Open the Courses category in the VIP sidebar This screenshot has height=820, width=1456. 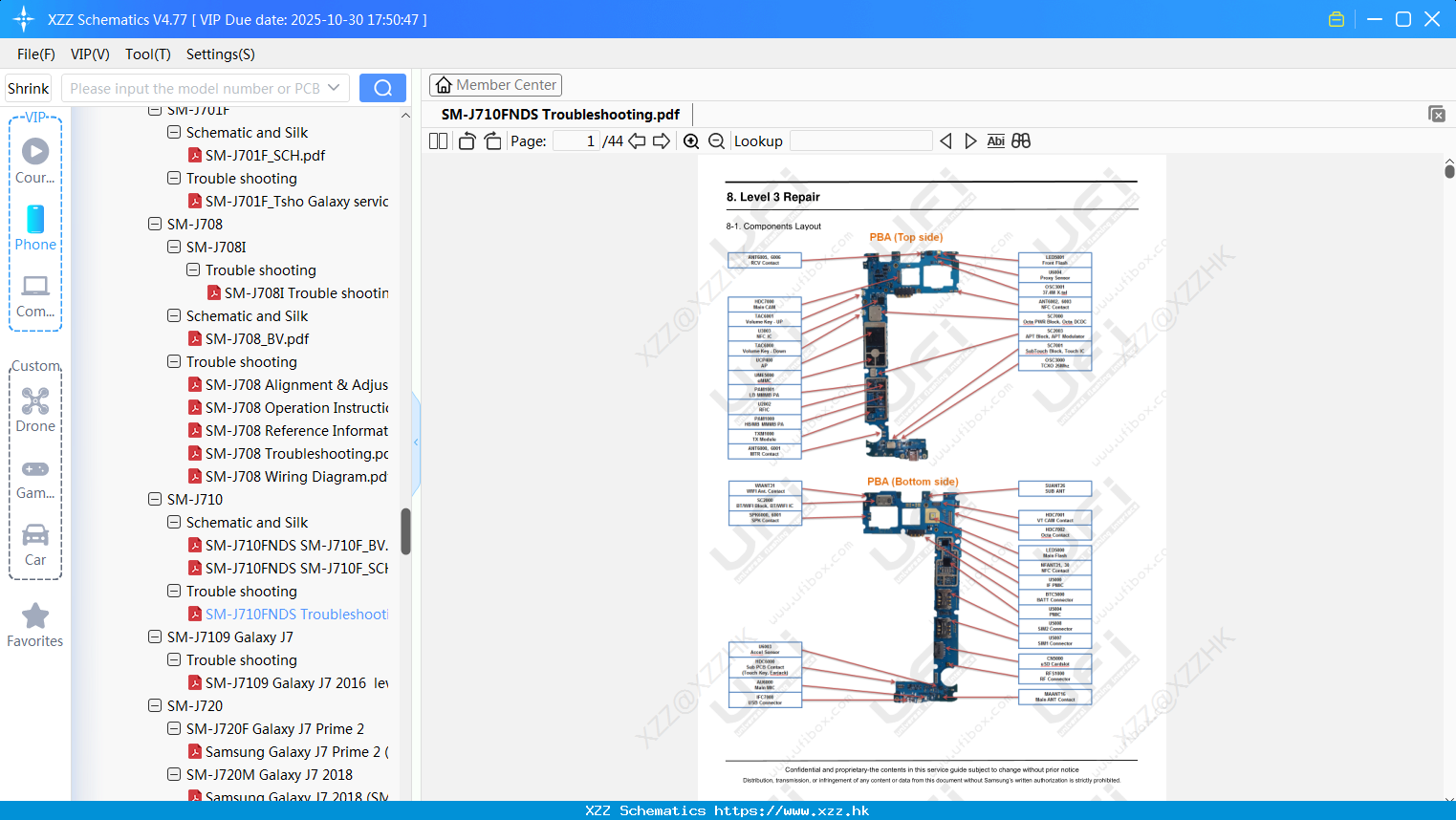pos(35,161)
